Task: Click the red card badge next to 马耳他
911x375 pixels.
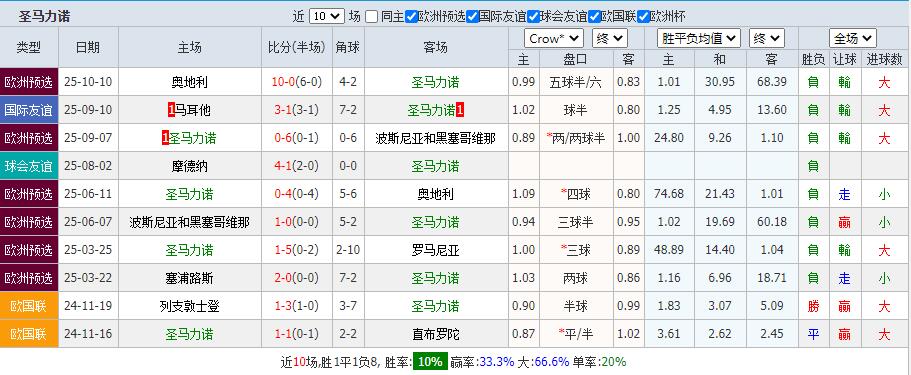Action: [171, 110]
